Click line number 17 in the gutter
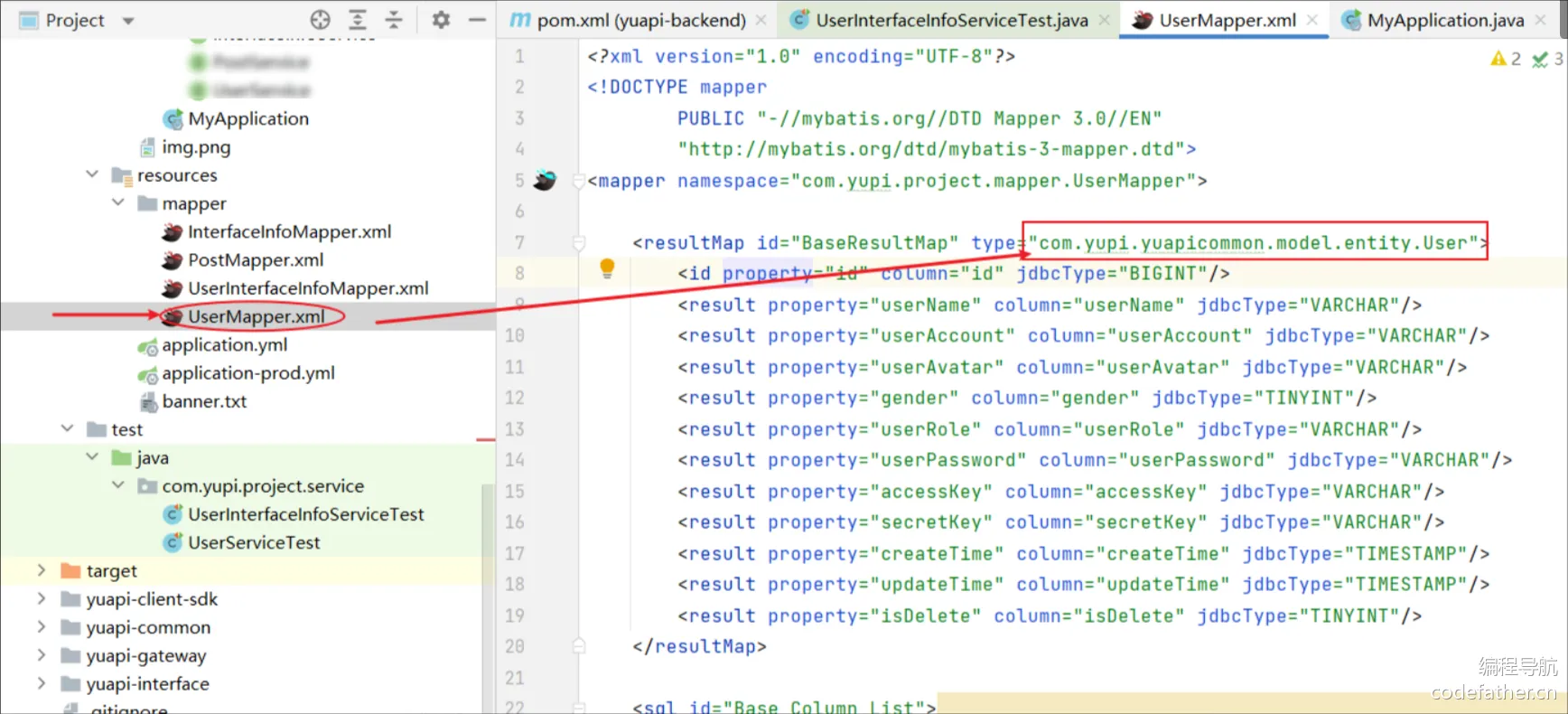Viewport: 1568px width, 714px height. tap(515, 553)
